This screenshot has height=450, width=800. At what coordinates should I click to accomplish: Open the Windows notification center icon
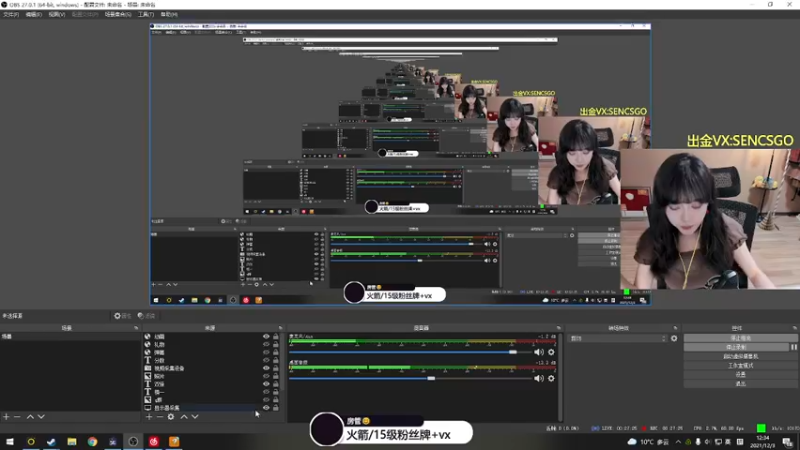[x=788, y=442]
